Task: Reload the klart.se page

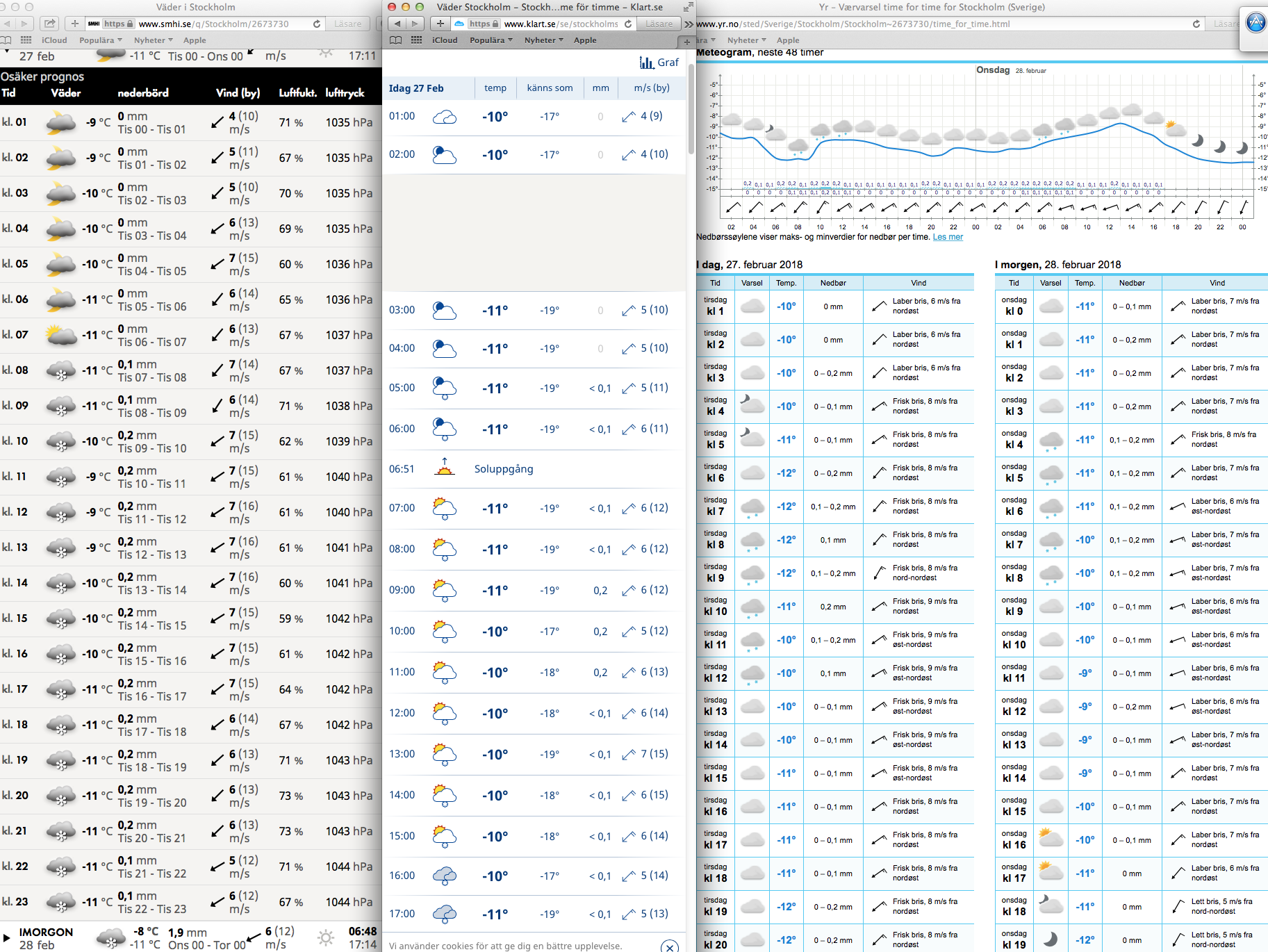Action: [x=628, y=24]
